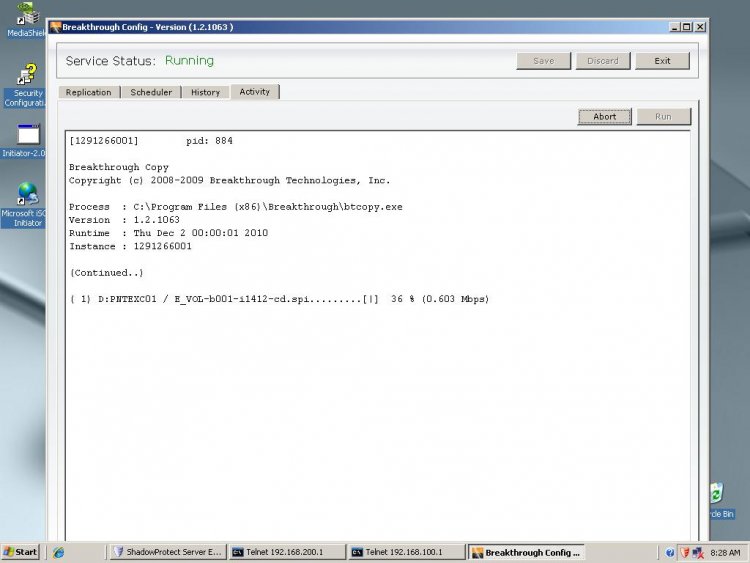This screenshot has width=750, height=563.
Task: Open the Start menu
Action: tap(20, 552)
